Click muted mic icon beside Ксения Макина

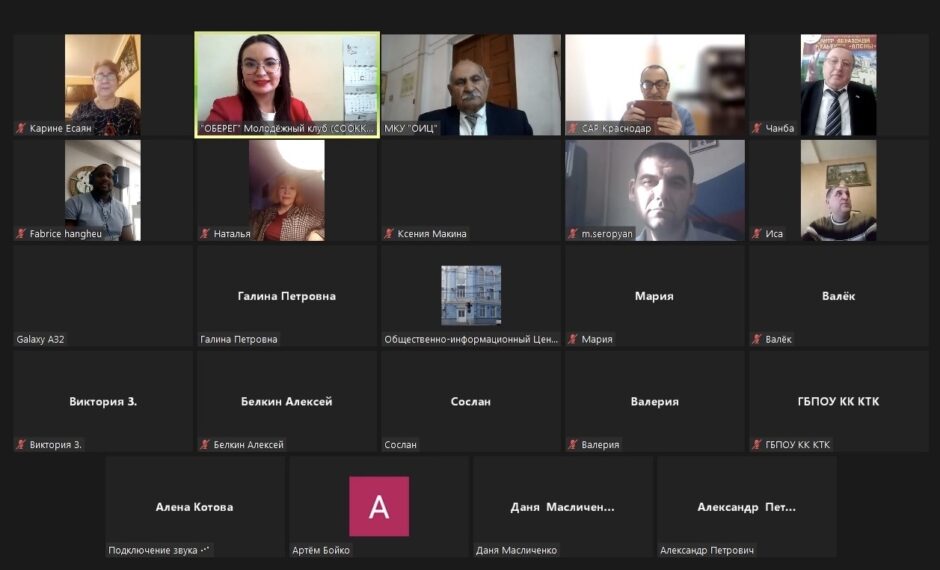[x=389, y=234]
